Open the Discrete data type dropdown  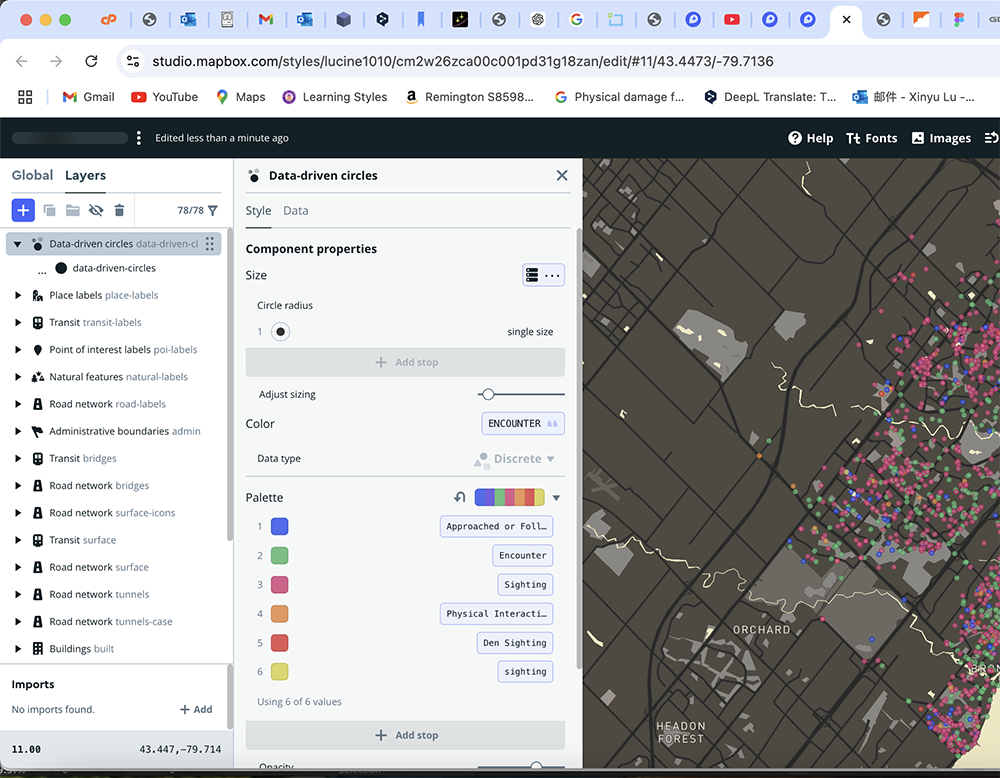tap(514, 459)
